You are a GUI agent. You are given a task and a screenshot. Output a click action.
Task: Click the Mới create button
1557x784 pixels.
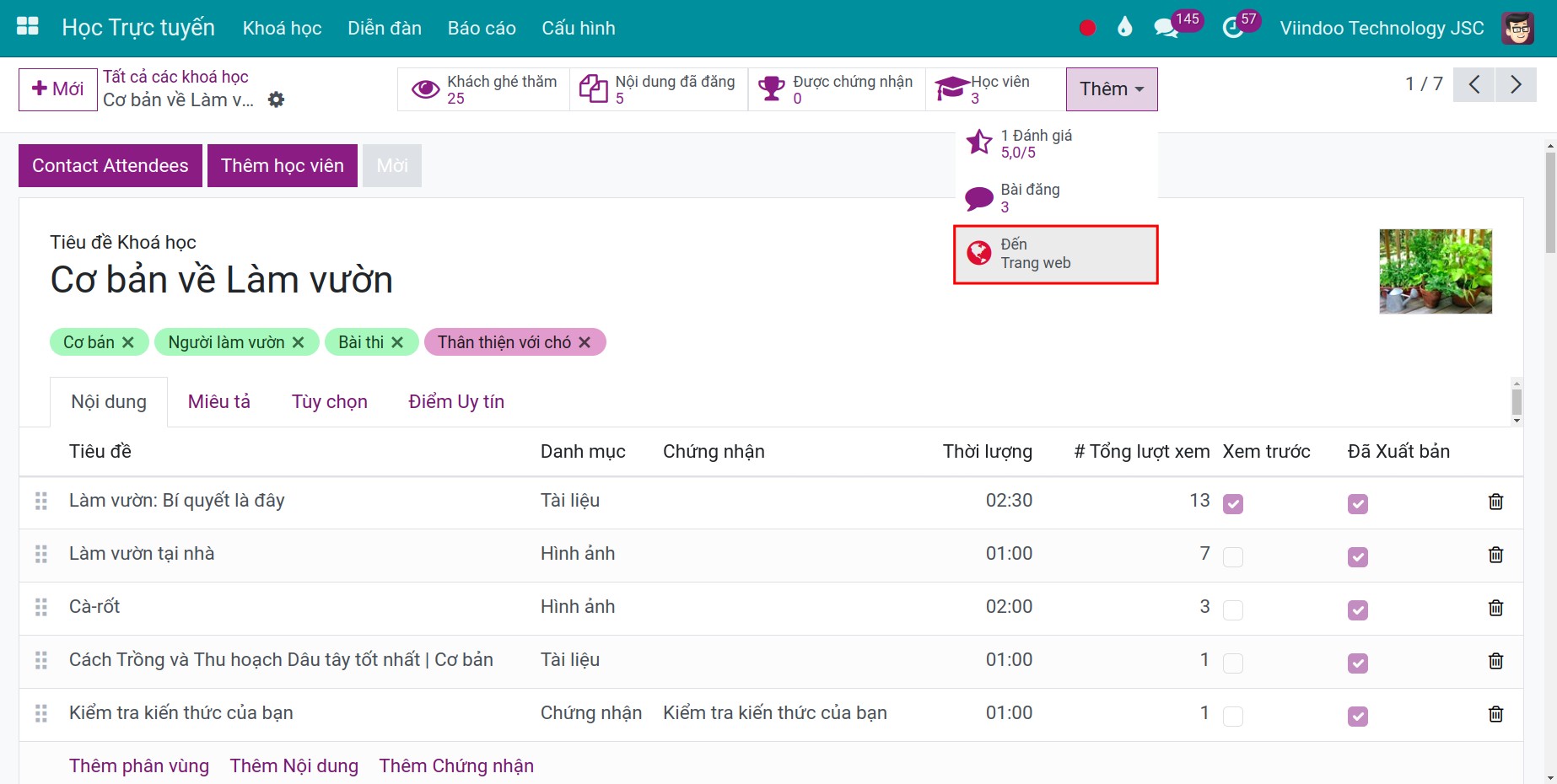(58, 89)
